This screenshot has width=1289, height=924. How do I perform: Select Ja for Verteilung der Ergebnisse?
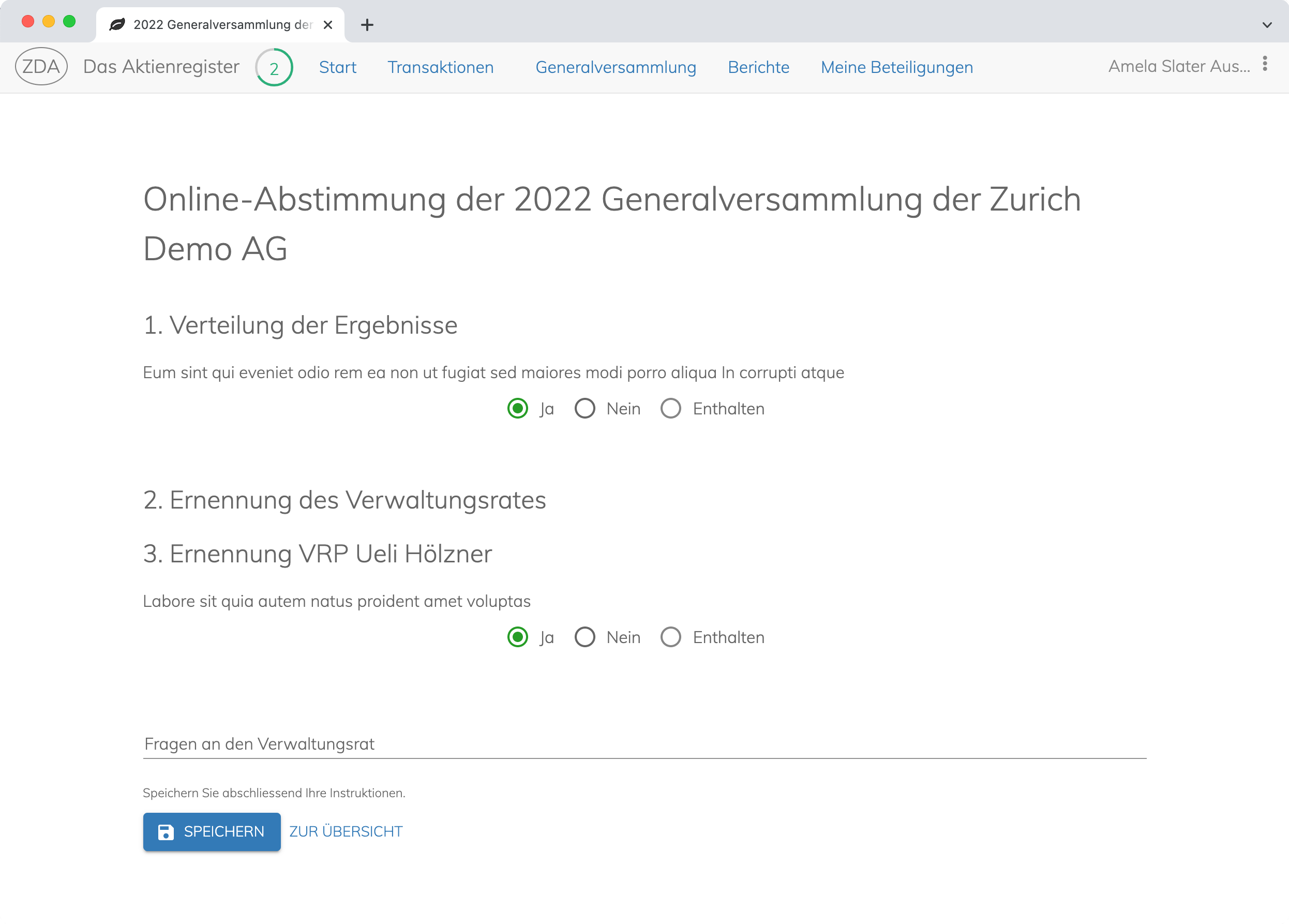517,408
